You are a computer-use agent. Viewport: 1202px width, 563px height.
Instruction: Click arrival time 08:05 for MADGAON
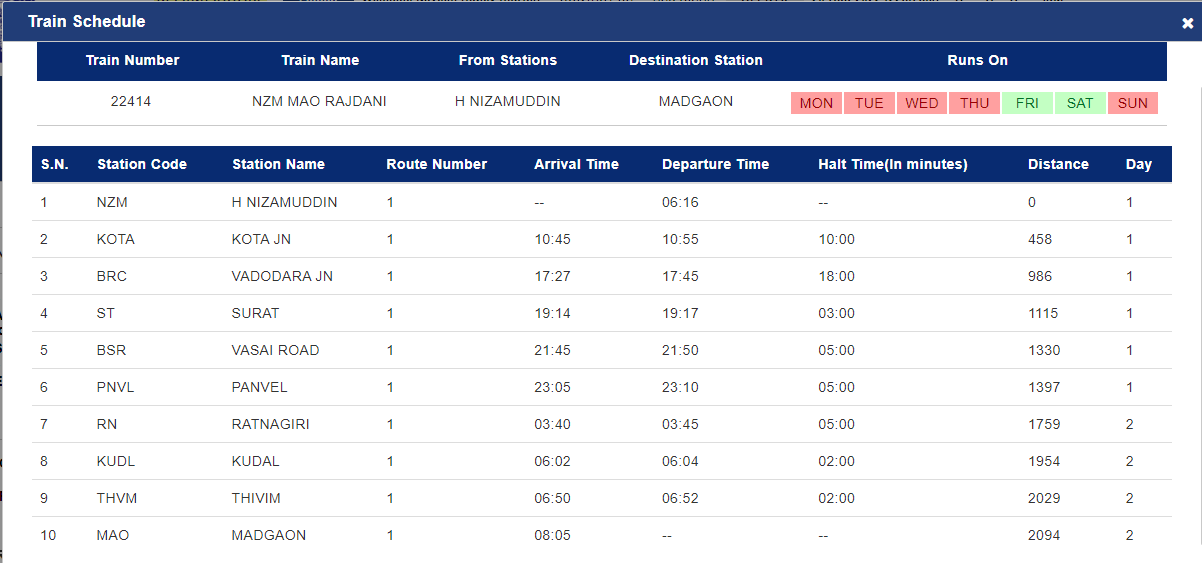coord(552,535)
